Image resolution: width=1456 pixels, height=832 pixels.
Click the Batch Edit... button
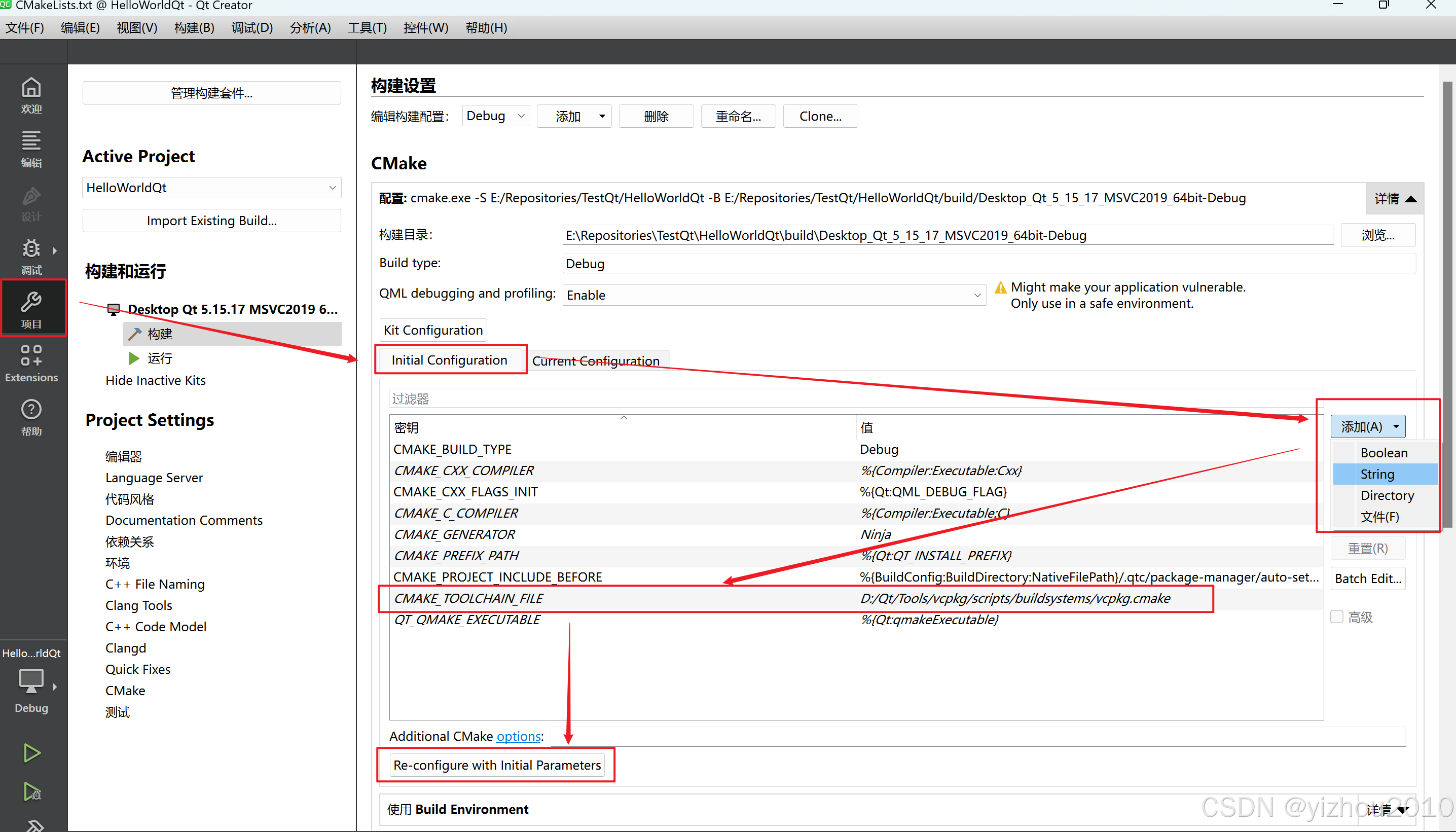coord(1368,578)
